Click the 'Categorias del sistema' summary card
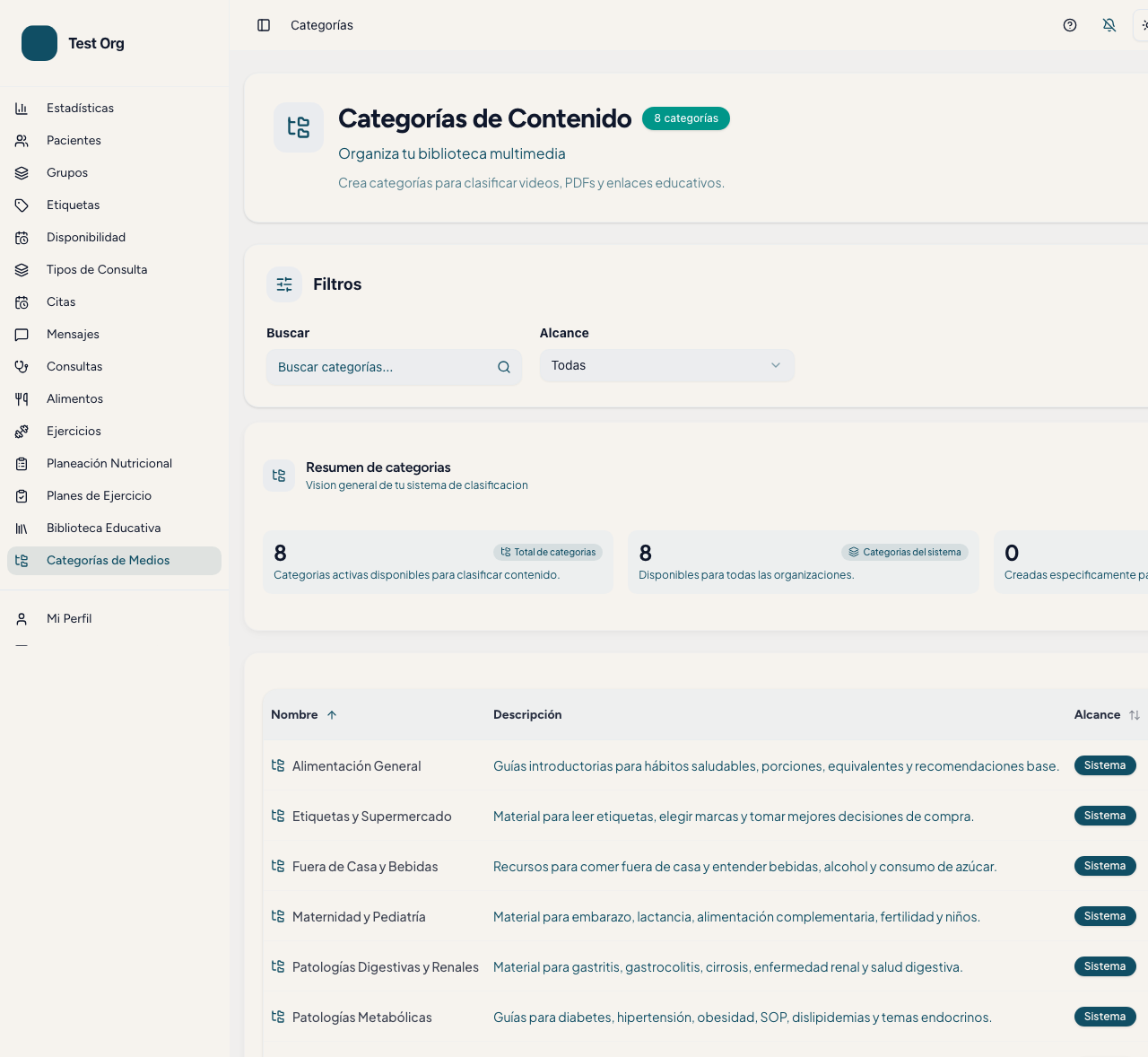1148x1057 pixels. click(804, 562)
